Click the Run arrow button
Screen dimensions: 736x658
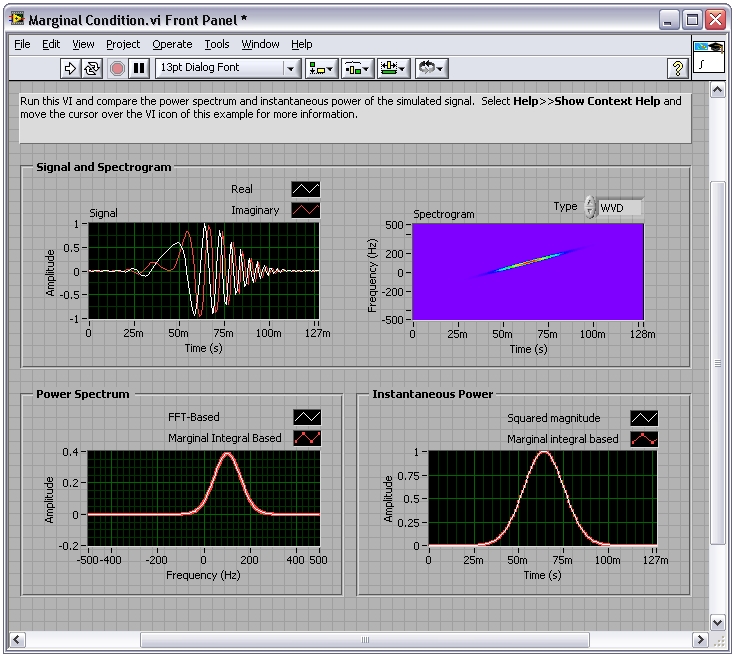(70, 68)
